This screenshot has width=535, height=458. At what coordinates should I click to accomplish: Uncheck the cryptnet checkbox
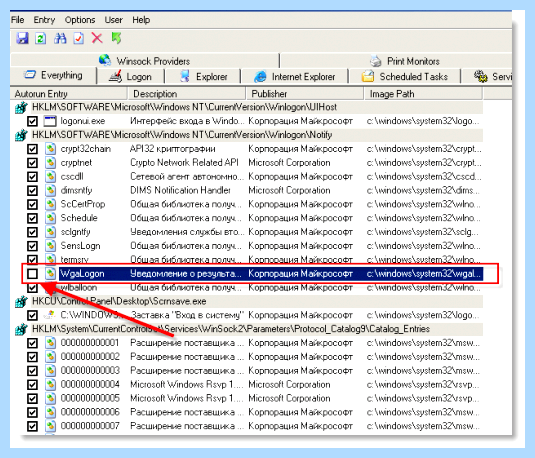32,163
